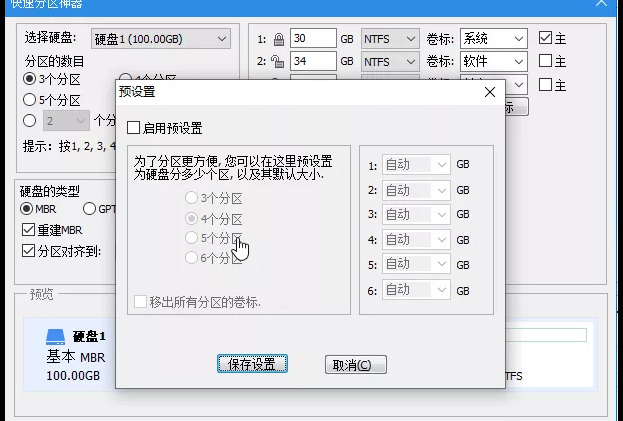Select 4个分区 in the preset dialog
The height and width of the screenshot is (421, 623).
(x=192, y=218)
